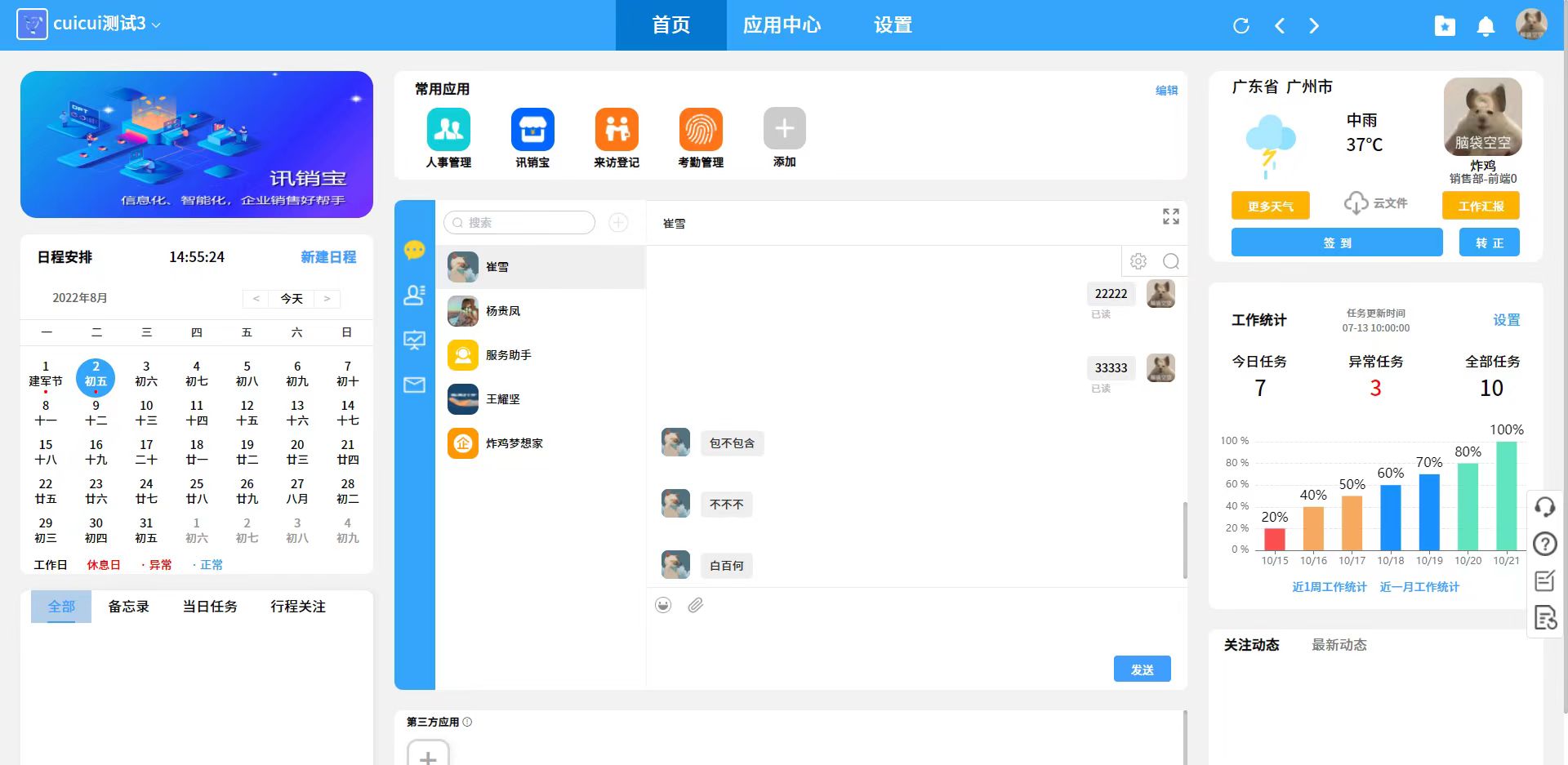Open the 人事管理 app icon
Image resolution: width=1568 pixels, height=765 pixels.
pos(448,129)
